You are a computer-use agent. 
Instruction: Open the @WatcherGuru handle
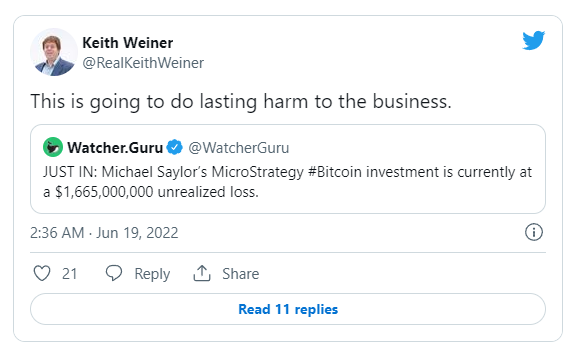click(x=239, y=148)
